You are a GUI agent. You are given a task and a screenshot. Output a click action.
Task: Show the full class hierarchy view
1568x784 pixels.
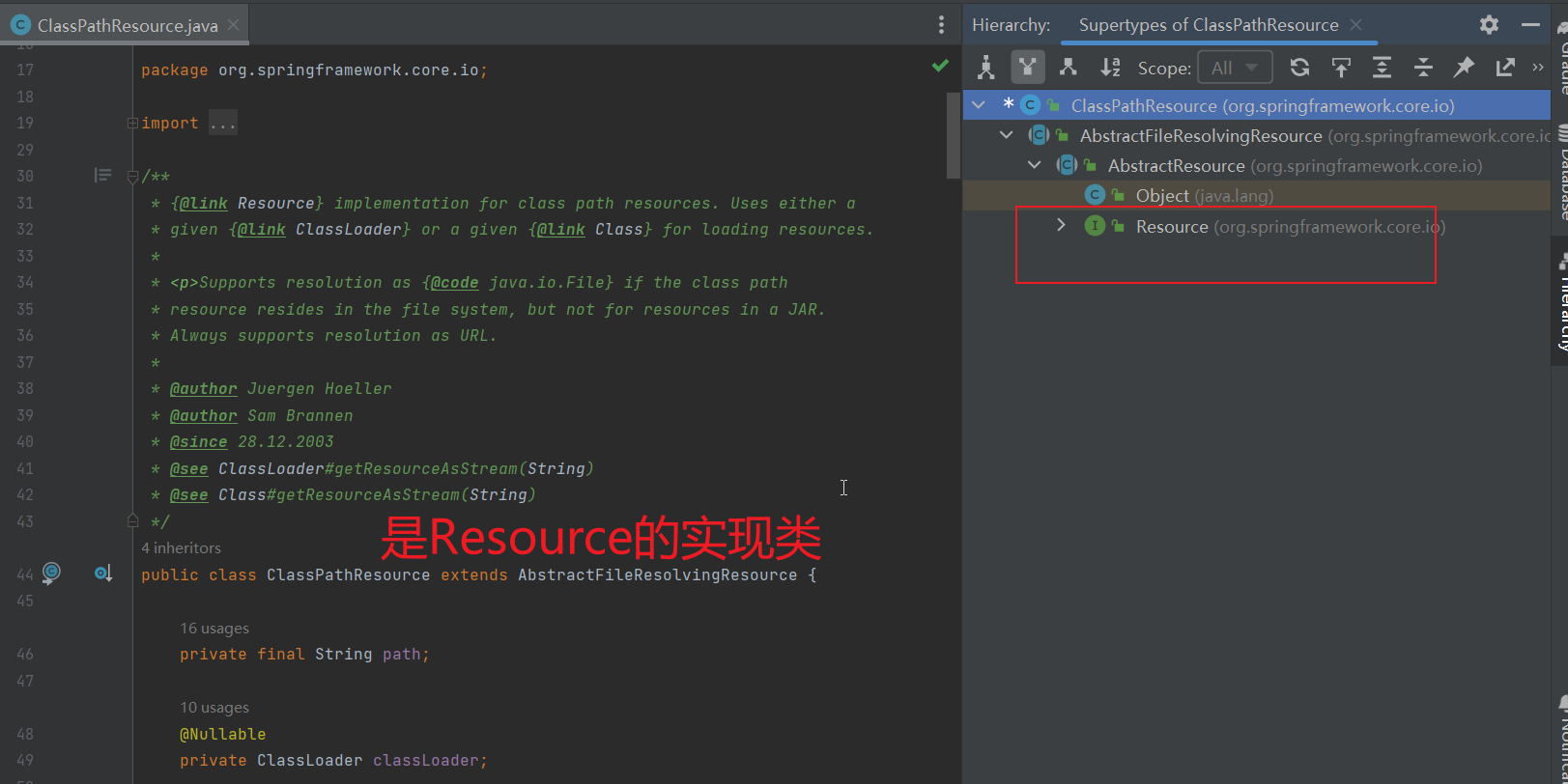pos(985,68)
